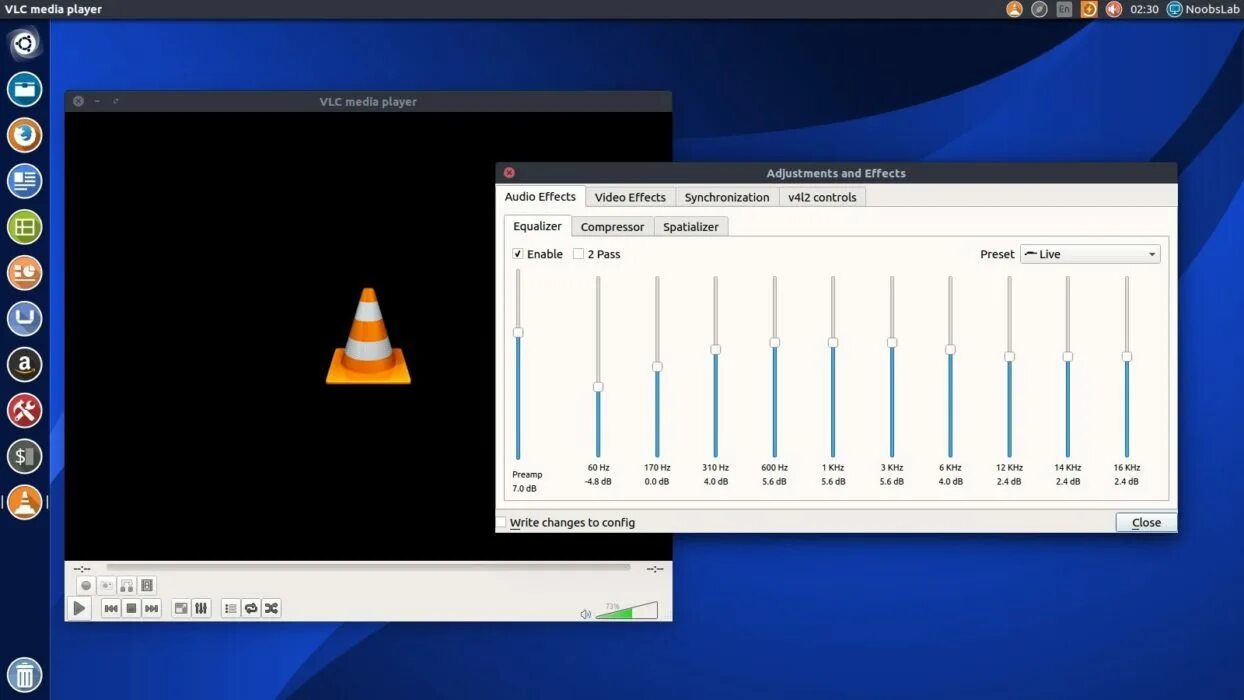This screenshot has width=1244, height=700.
Task: Click the 6 KHz band slider handle
Action: tap(950, 349)
